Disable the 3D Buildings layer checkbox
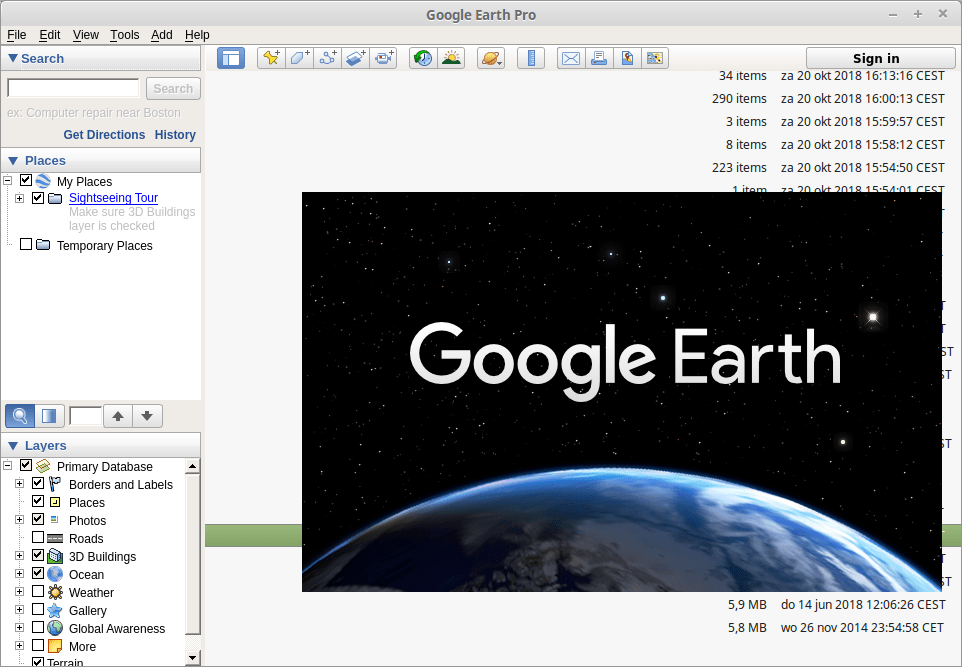 (37, 555)
